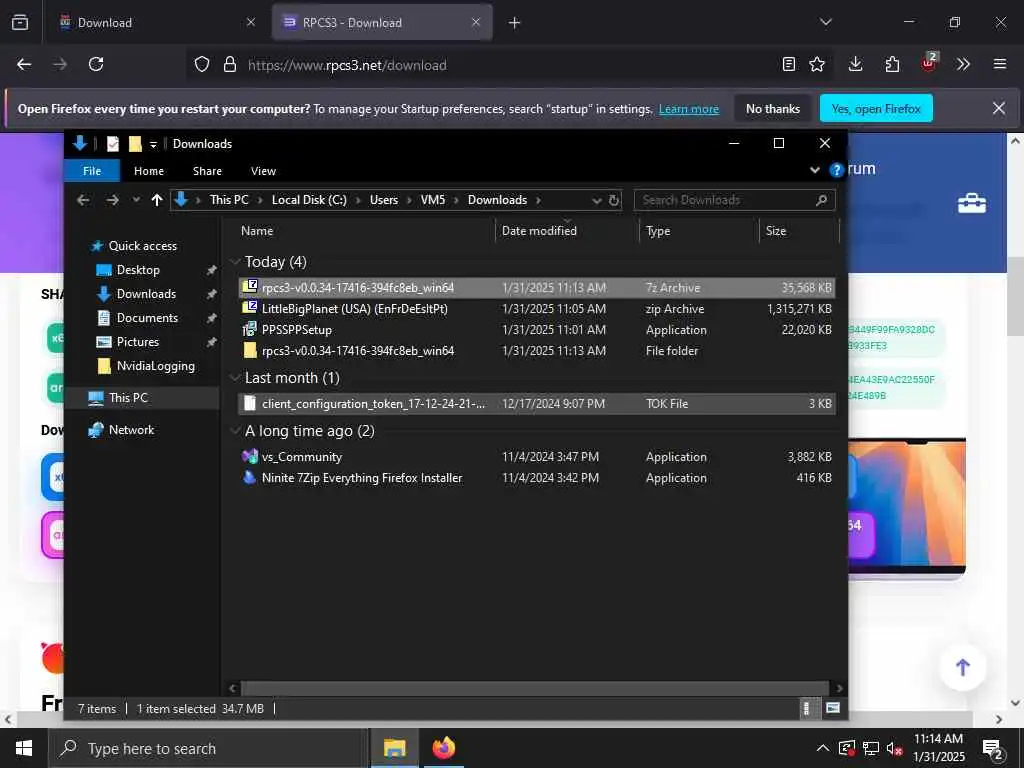Dismiss the Firefox startup notification bar
The image size is (1024, 768).
point(999,108)
